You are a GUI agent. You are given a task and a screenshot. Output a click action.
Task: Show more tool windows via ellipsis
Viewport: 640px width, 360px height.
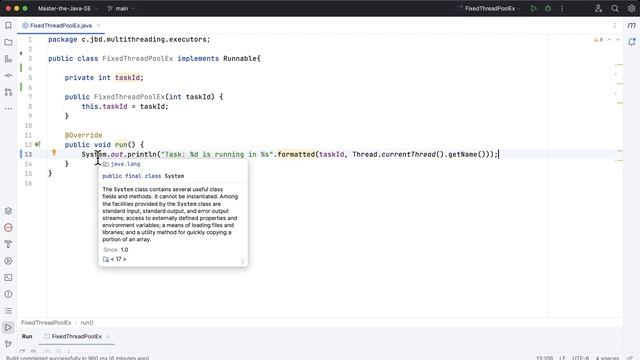pyautogui.click(x=8, y=109)
